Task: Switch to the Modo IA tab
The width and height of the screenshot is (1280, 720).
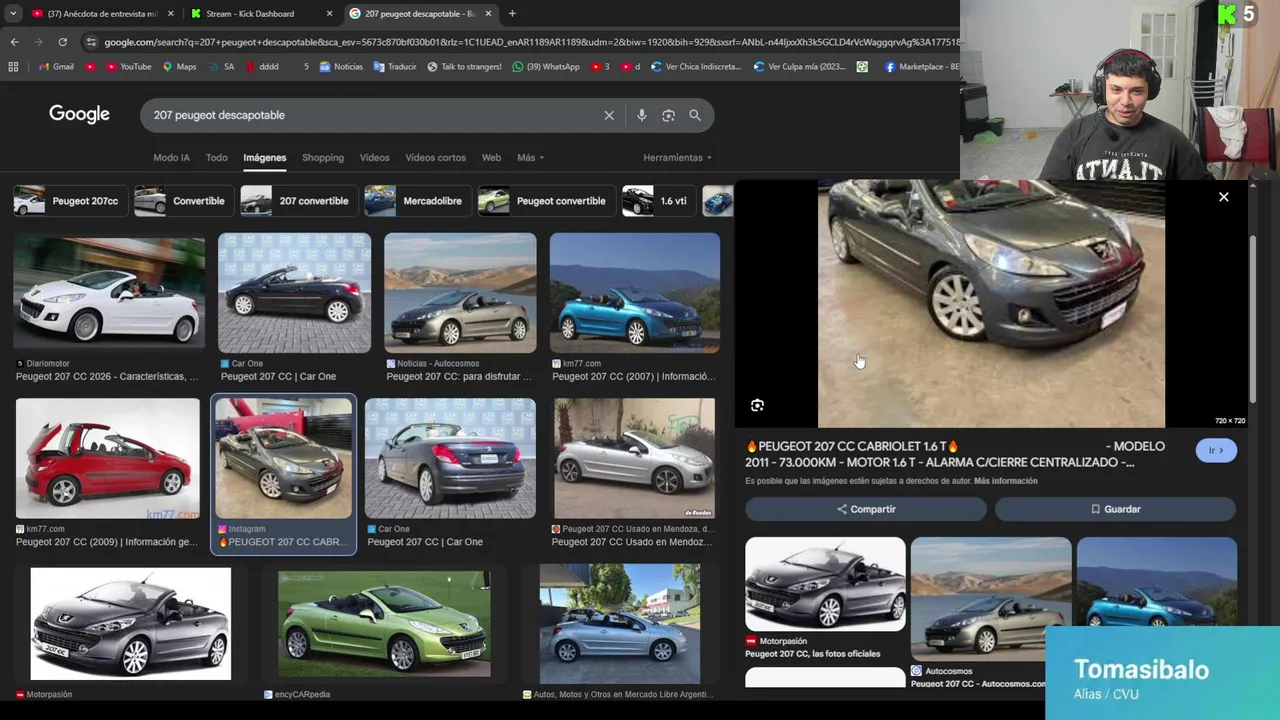Action: (171, 158)
